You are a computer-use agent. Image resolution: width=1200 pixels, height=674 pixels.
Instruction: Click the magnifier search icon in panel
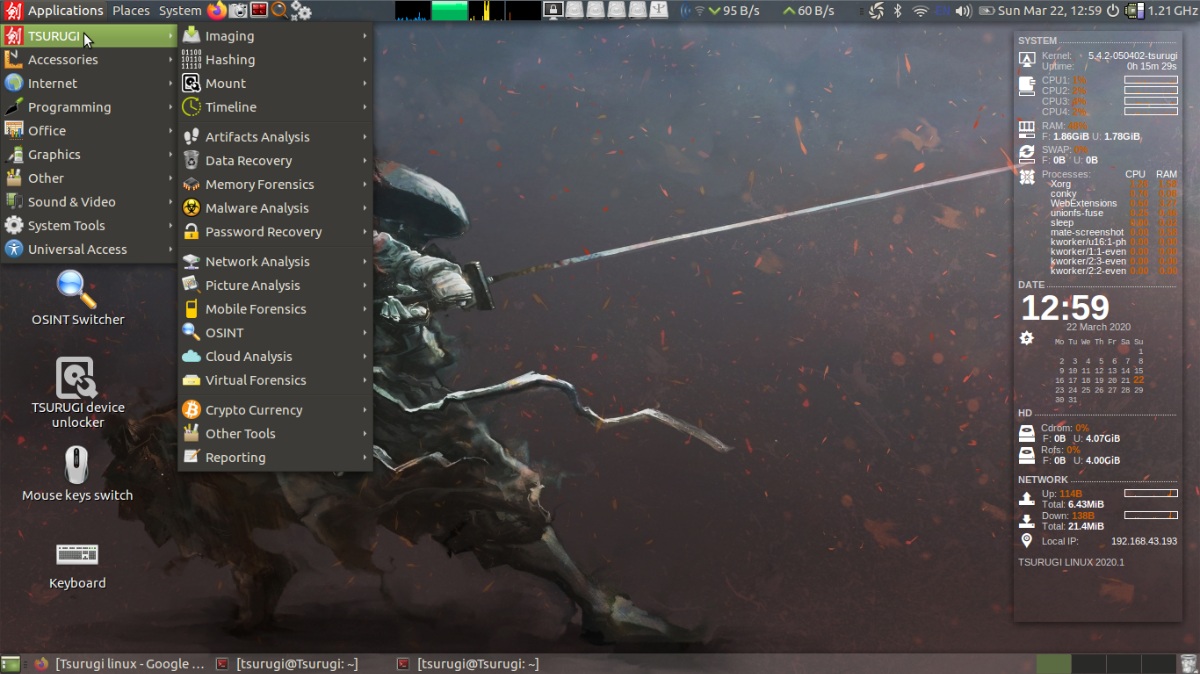(279, 11)
